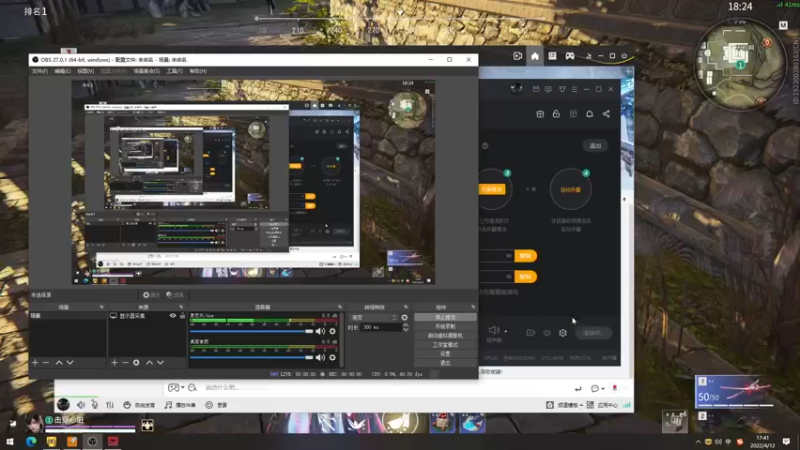This screenshot has height=450, width=800.
Task: Remove the selected scene with minus icon
Action: [46, 362]
